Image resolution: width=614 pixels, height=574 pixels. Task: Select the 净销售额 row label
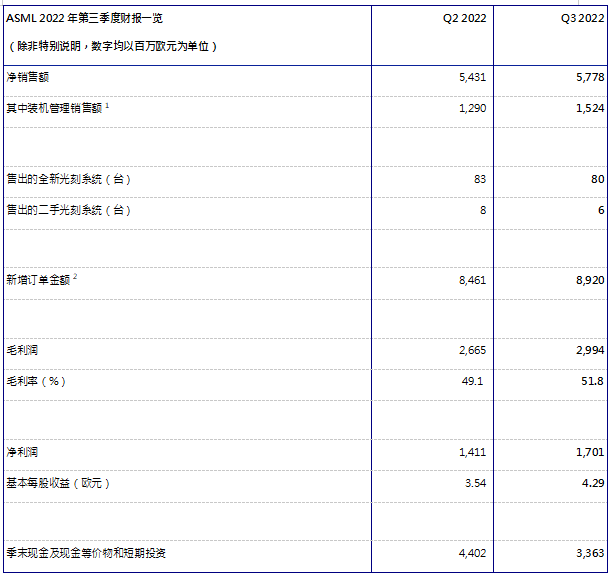(27, 77)
